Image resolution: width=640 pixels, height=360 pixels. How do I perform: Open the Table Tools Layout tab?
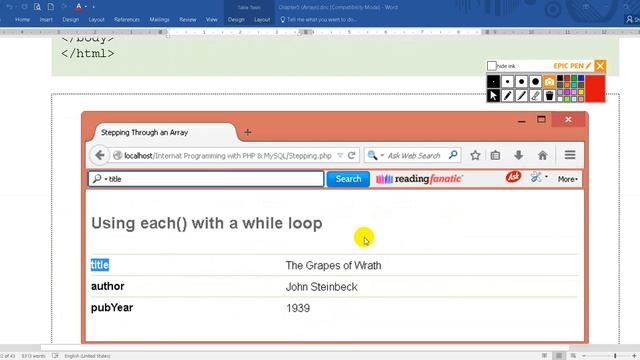(x=262, y=20)
